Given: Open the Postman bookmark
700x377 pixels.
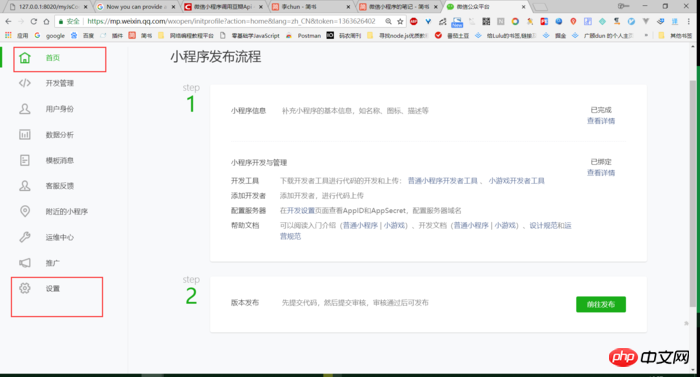Looking at the screenshot, I should (x=304, y=35).
